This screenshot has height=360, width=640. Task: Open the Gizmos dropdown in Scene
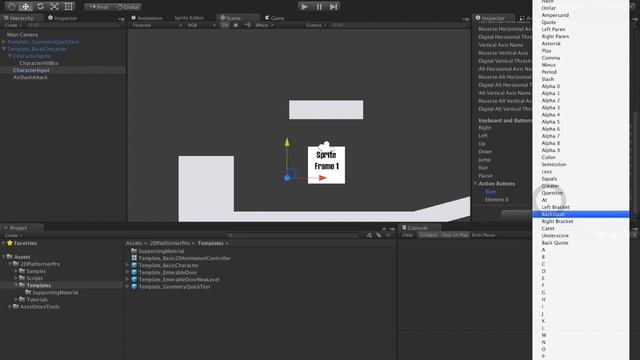point(316,25)
